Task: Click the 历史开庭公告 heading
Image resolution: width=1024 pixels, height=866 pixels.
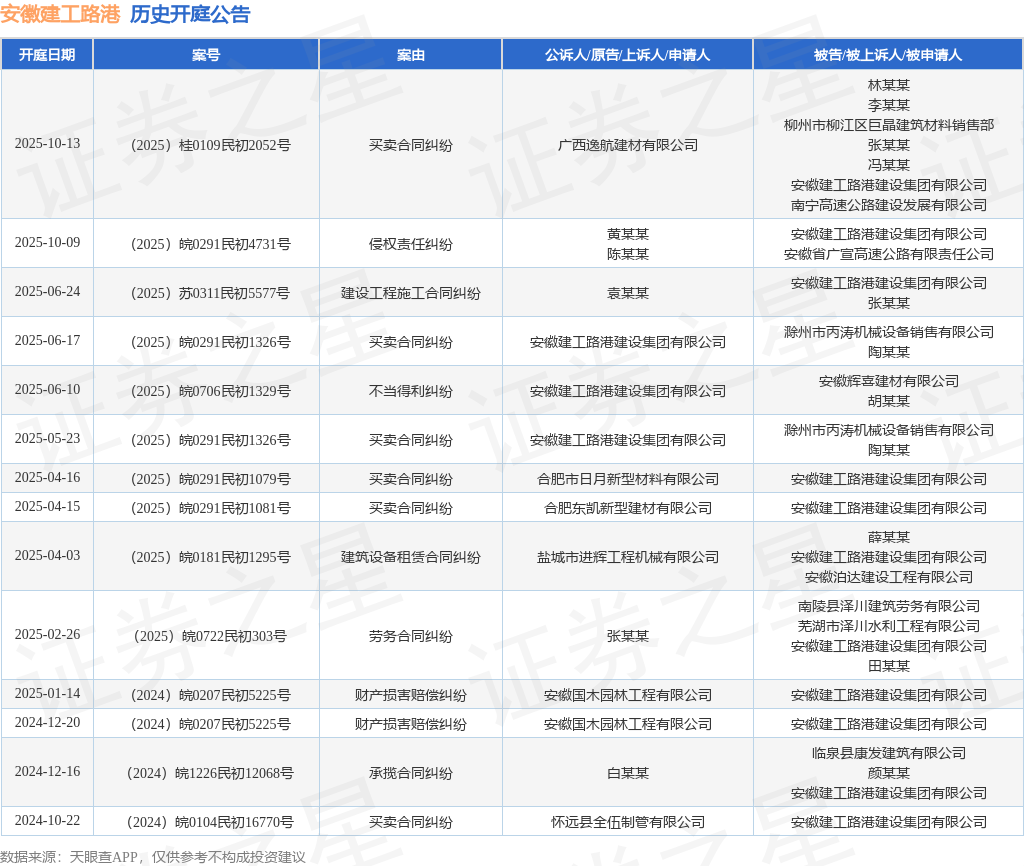Action: [x=190, y=14]
